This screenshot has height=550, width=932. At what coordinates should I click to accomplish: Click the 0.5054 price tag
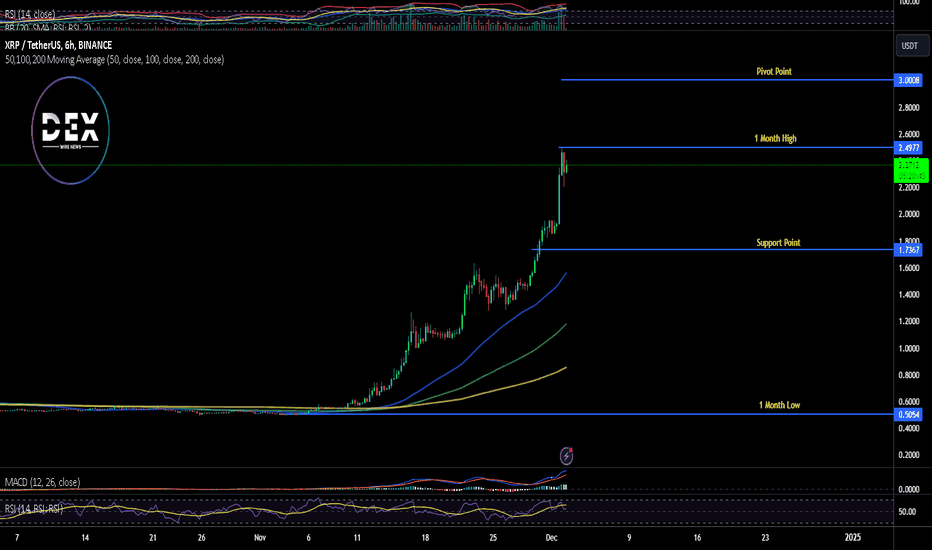(908, 414)
